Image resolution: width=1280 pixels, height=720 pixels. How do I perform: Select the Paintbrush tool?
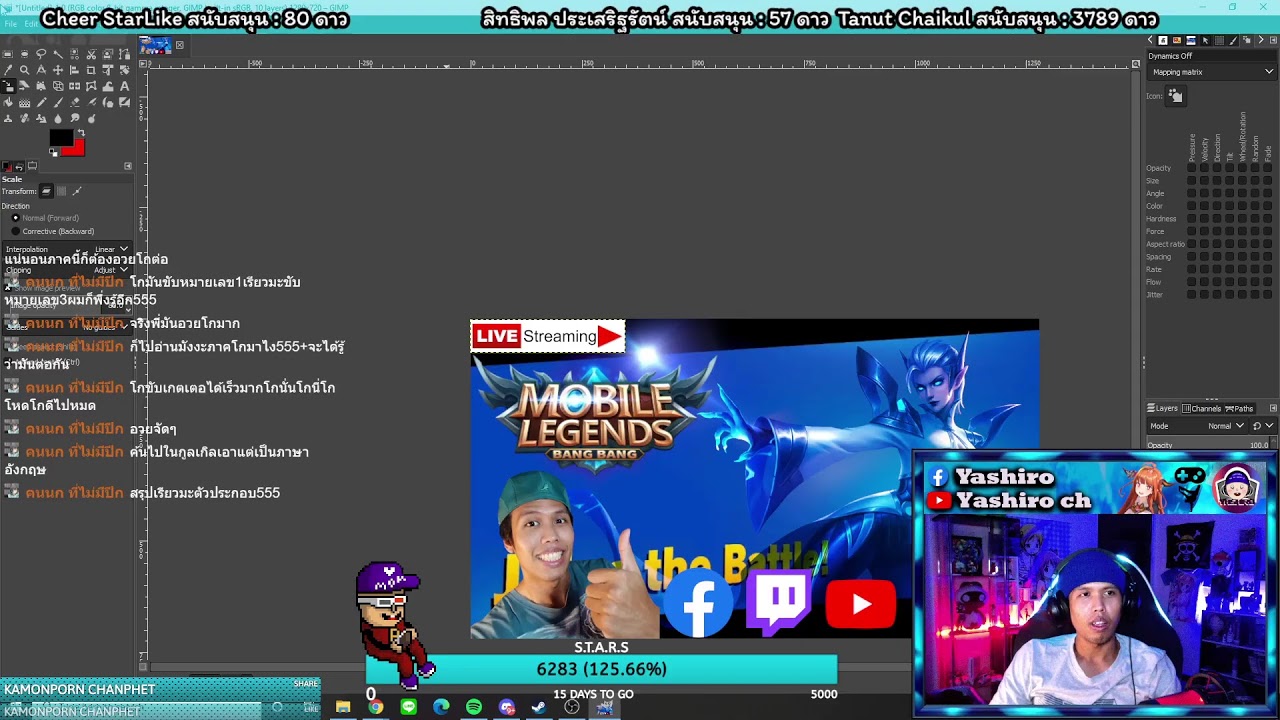point(58,102)
